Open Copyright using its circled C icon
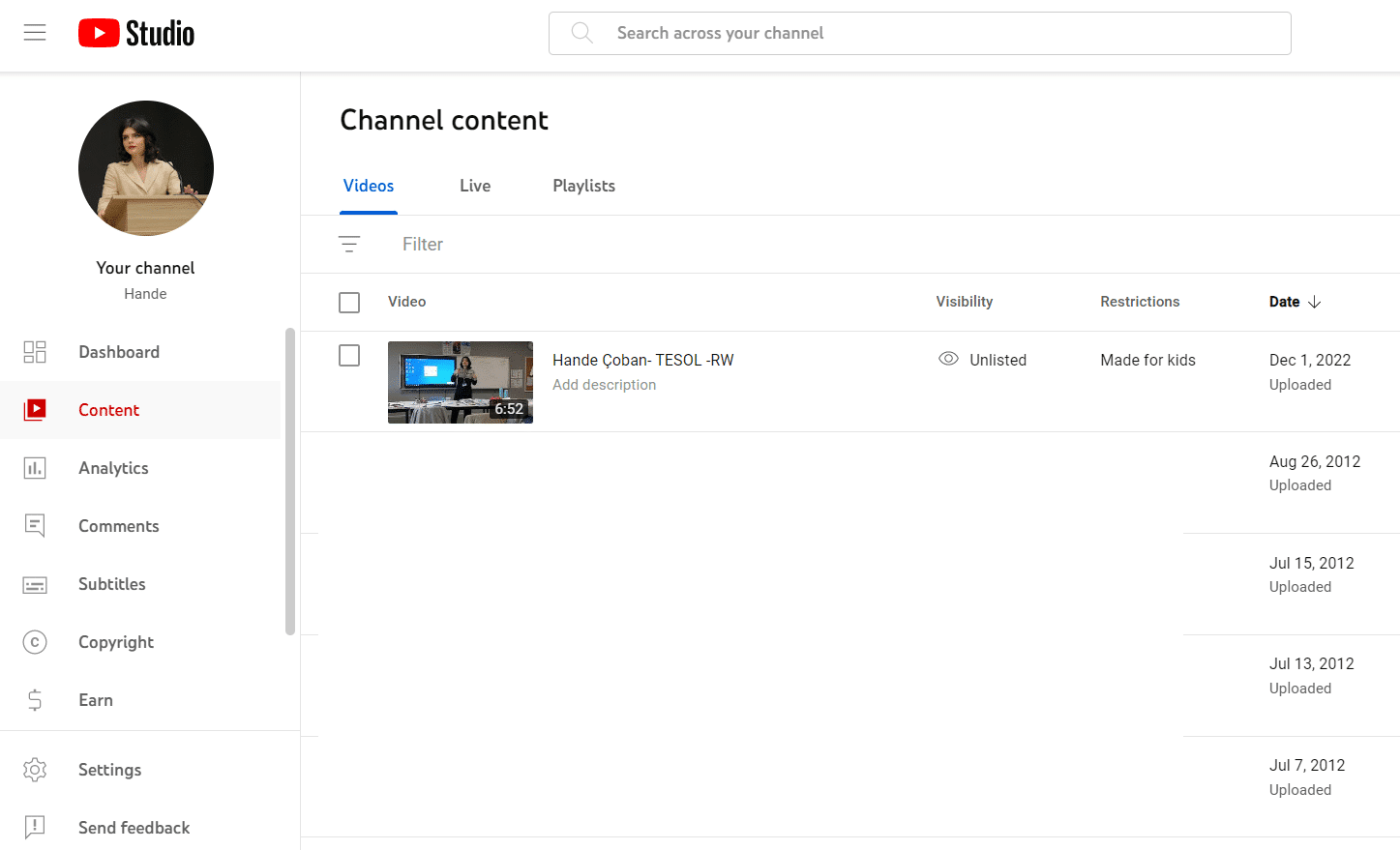 (35, 642)
